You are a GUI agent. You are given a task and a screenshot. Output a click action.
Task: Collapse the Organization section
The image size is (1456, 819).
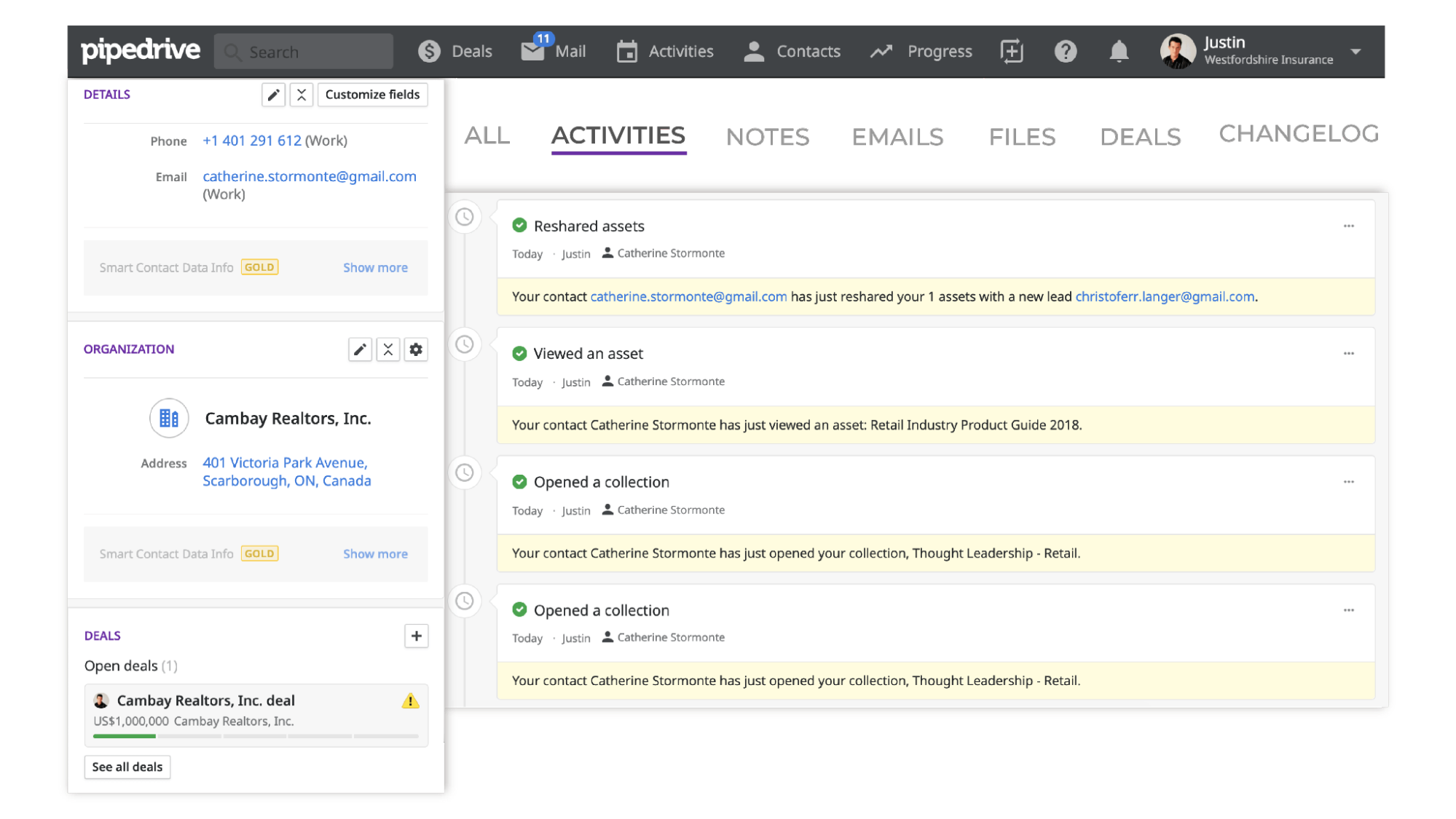pyautogui.click(x=388, y=349)
